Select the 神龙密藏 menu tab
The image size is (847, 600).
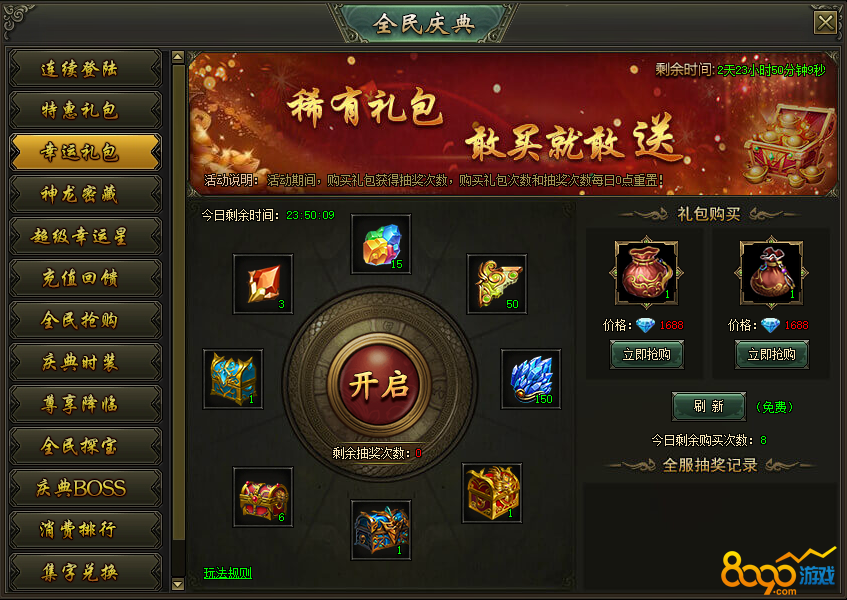(x=85, y=194)
